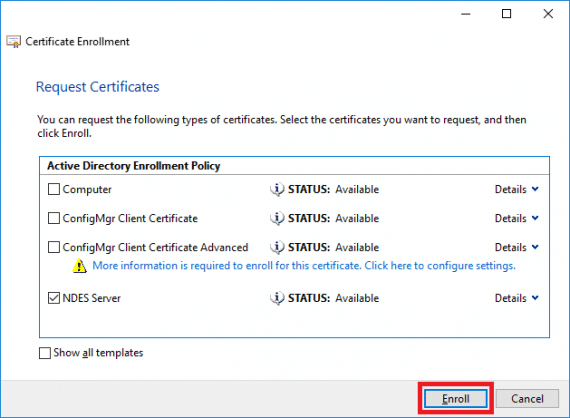Click Active Directory Enrollment Policy header
Screen dimensions: 570x418
134,166
